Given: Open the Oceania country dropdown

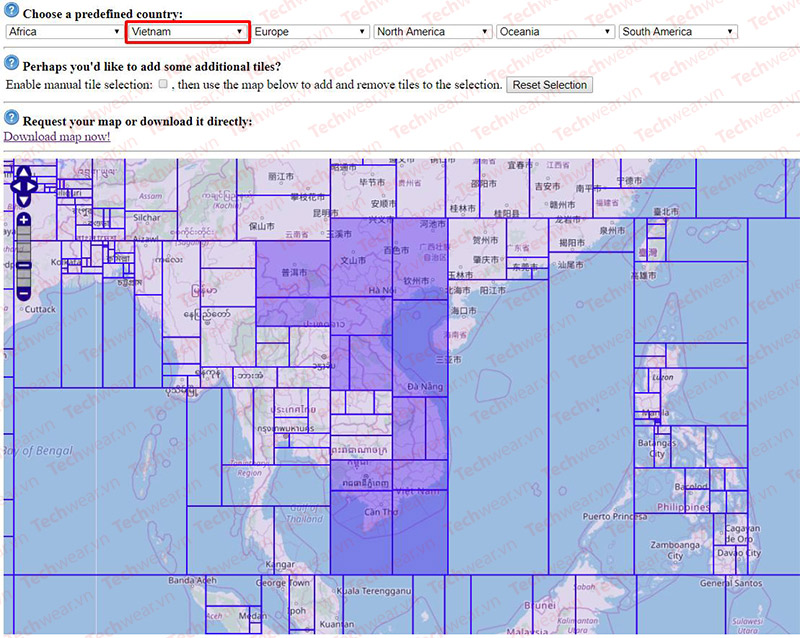Looking at the screenshot, I should (x=555, y=32).
